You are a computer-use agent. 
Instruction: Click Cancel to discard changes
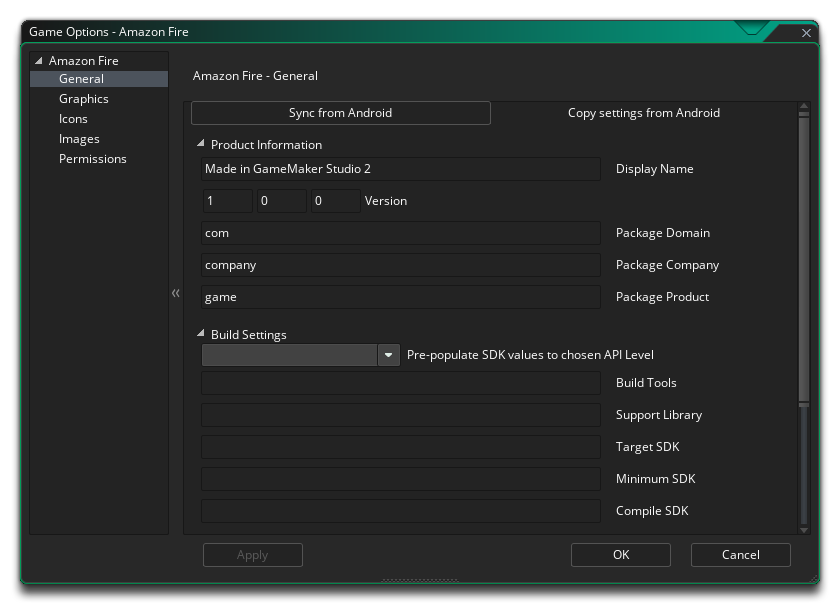pyautogui.click(x=740, y=555)
